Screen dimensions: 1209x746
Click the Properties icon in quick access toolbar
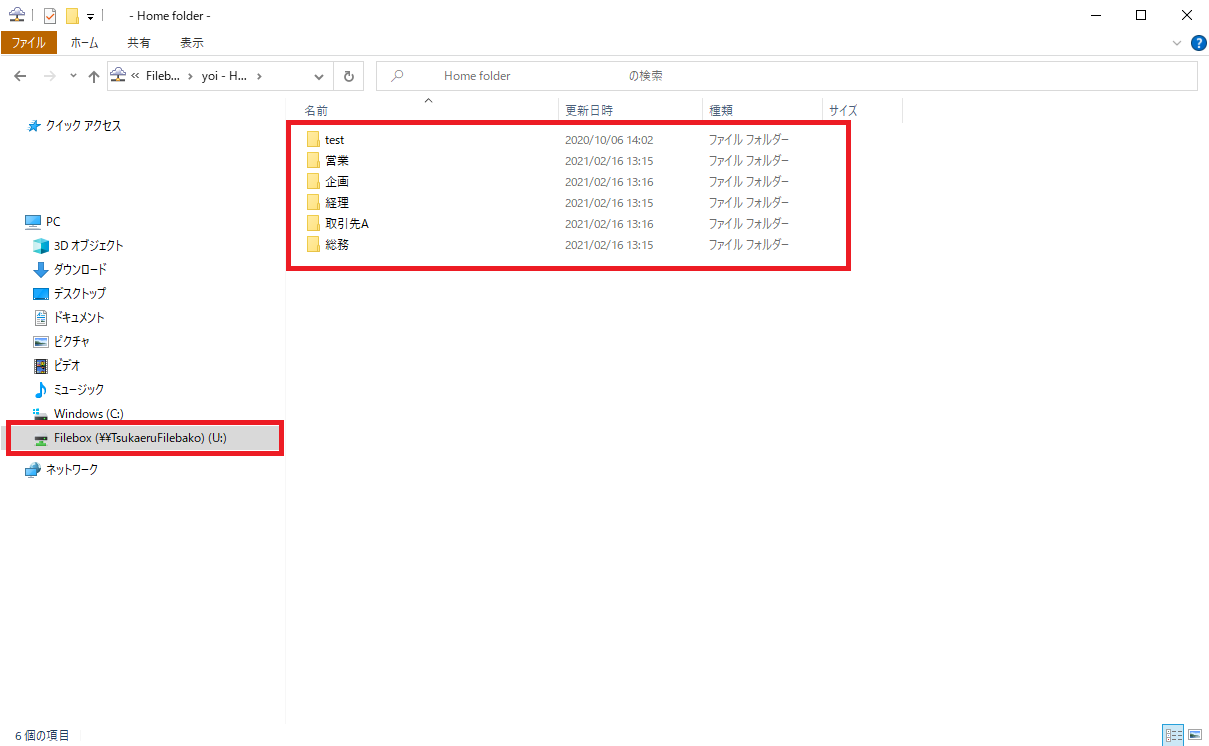(x=50, y=16)
